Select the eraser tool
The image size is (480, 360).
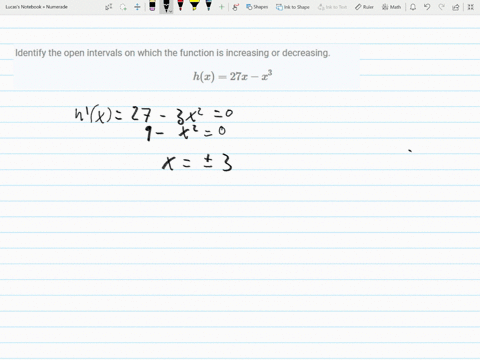(152, 6)
